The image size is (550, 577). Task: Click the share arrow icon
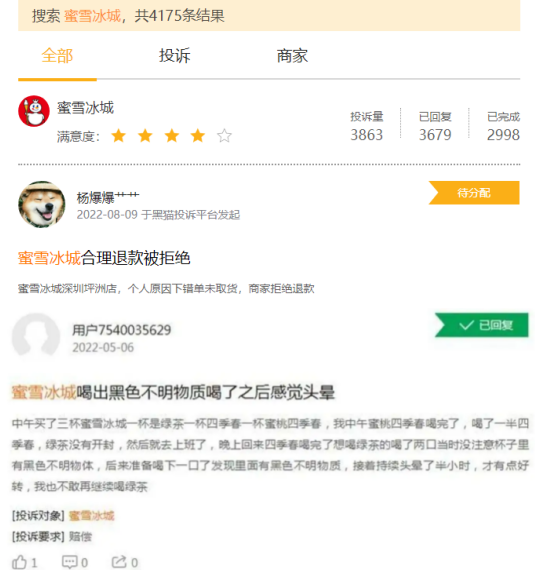click(119, 562)
